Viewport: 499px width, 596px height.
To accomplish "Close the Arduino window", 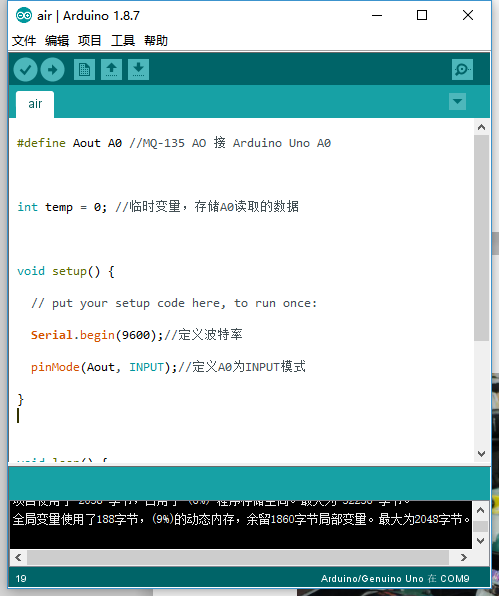I will click(468, 16).
